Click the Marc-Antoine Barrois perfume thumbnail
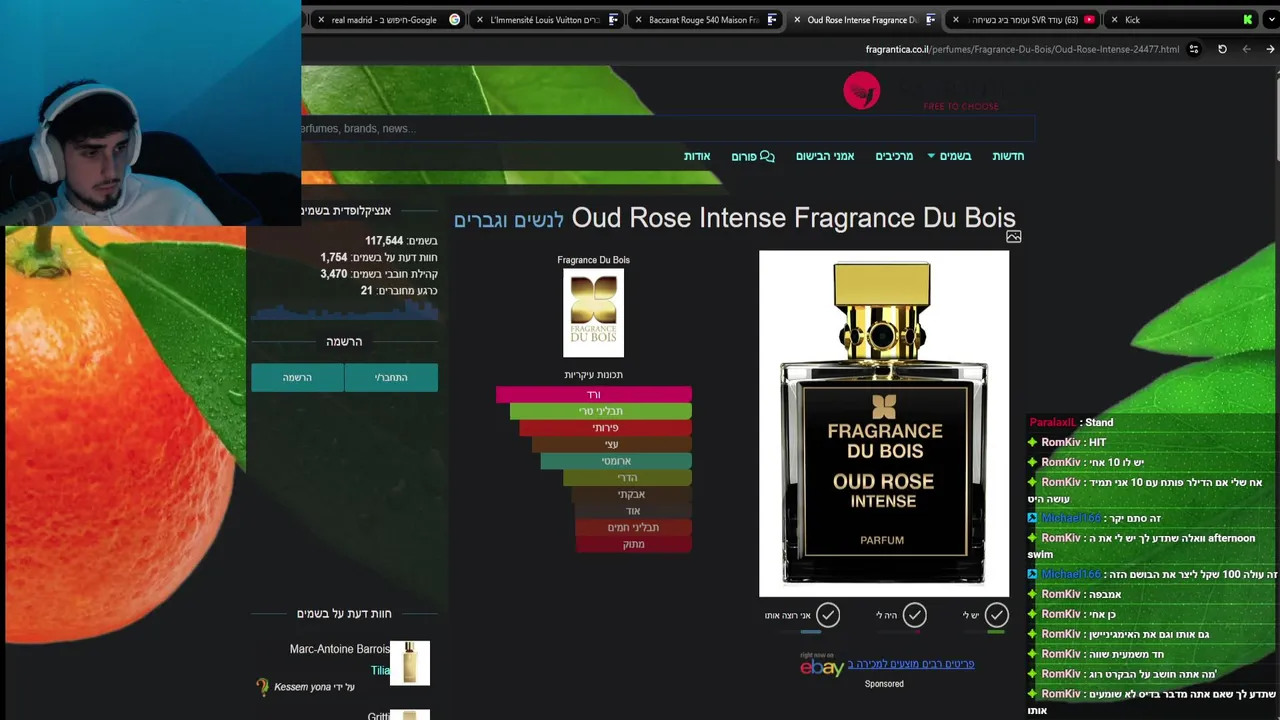The height and width of the screenshot is (720, 1280). click(x=410, y=663)
